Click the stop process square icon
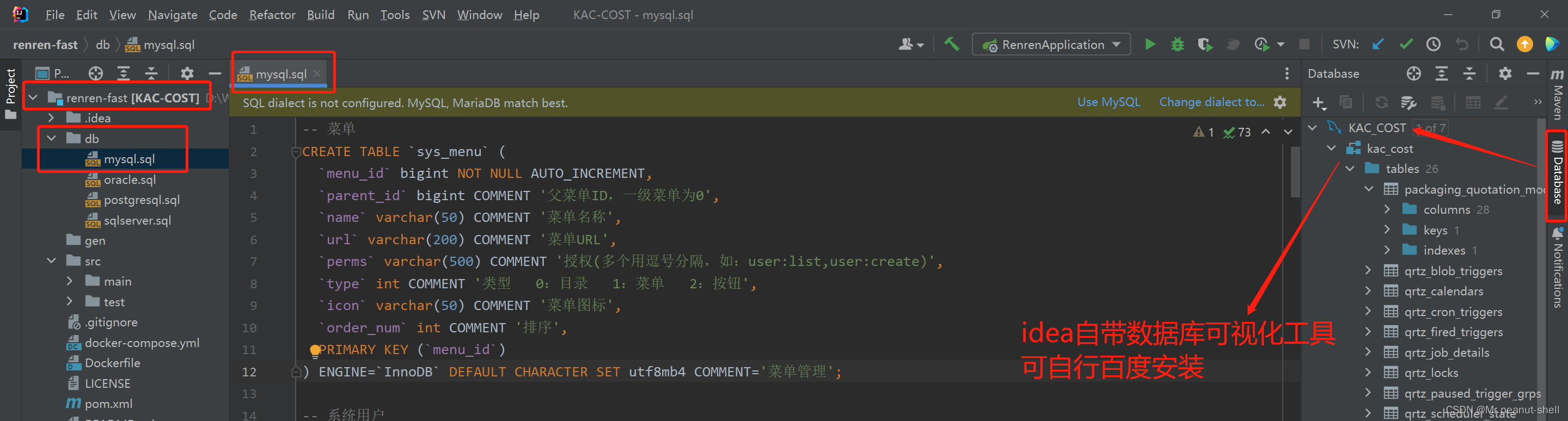 pos(1304,45)
